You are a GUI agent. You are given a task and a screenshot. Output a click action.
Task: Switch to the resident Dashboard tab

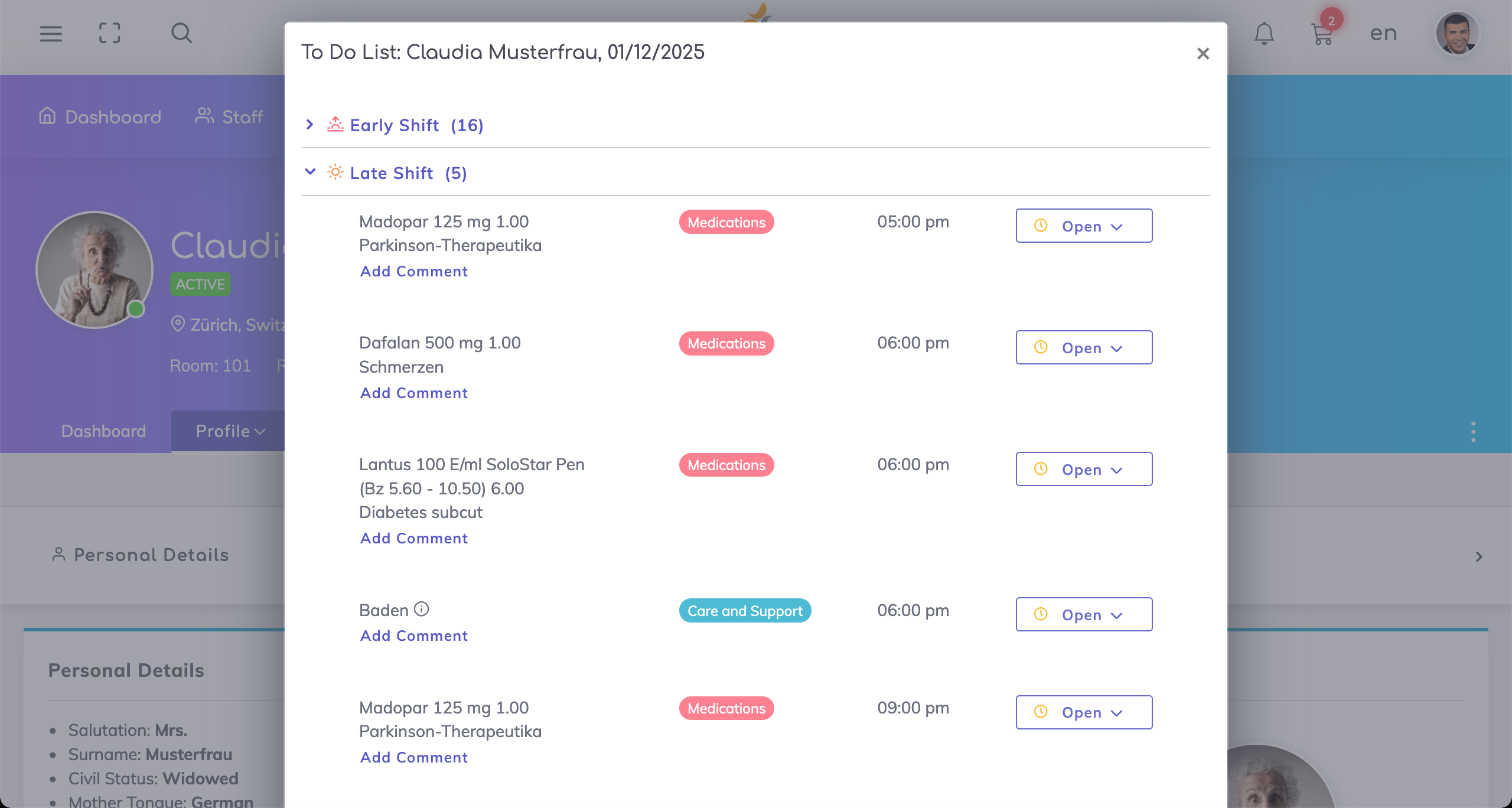103,432
